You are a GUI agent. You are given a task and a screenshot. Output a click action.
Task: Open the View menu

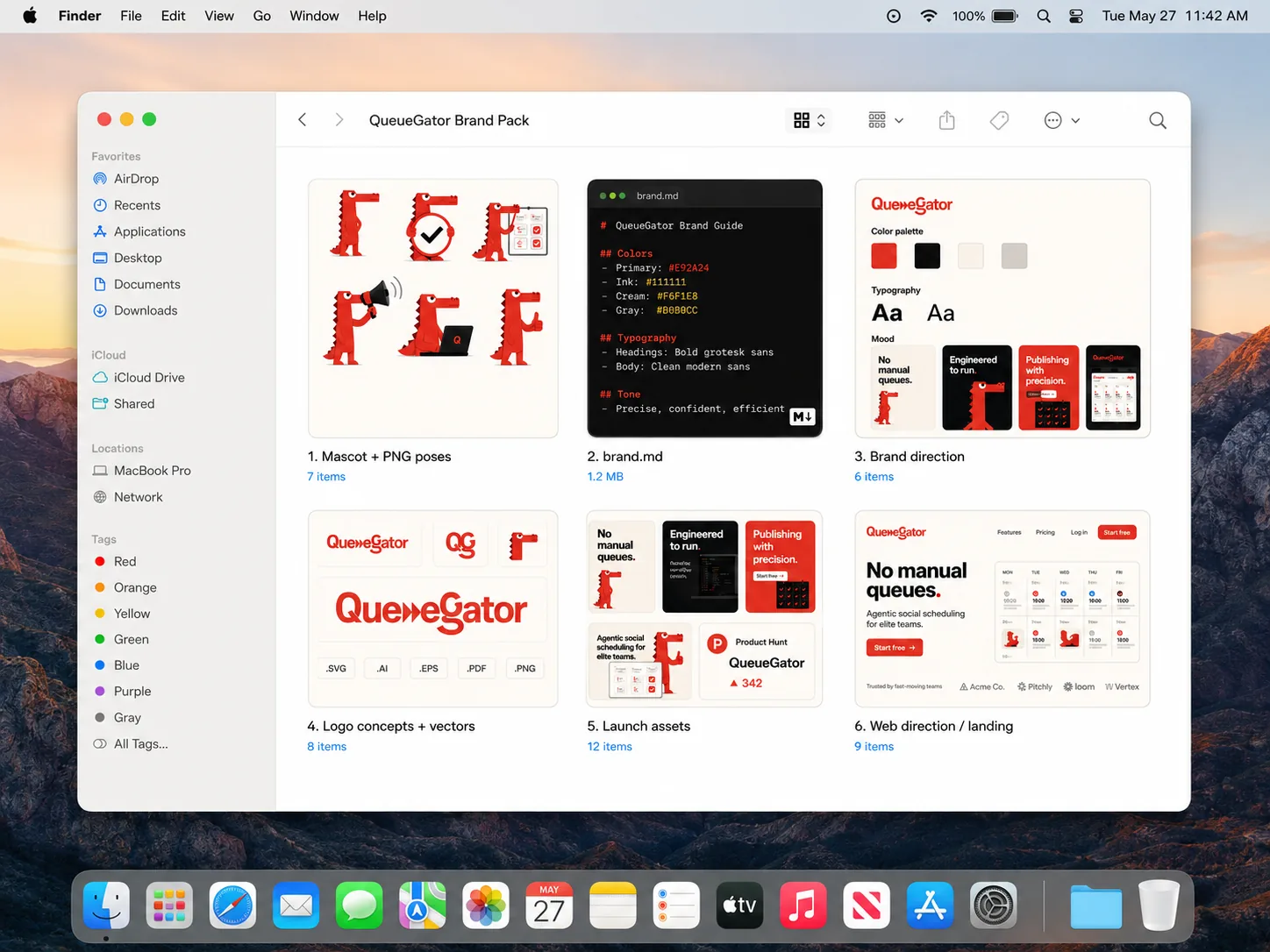point(219,16)
